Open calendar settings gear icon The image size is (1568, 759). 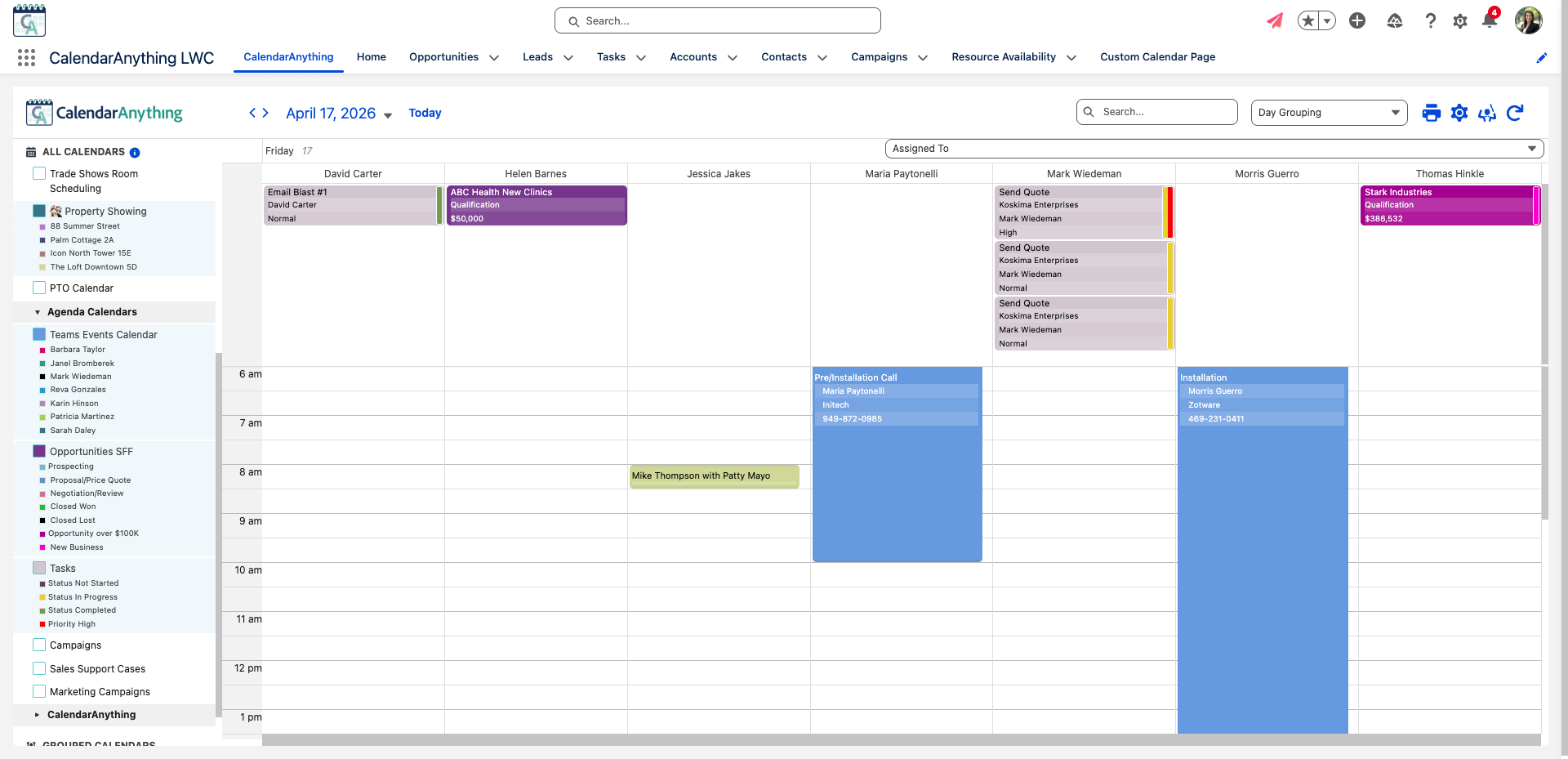point(1459,113)
